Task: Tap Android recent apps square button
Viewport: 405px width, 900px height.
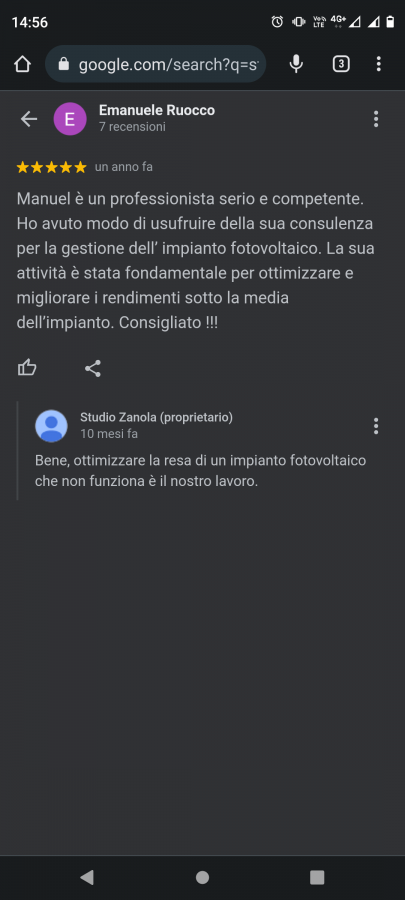Action: point(317,877)
